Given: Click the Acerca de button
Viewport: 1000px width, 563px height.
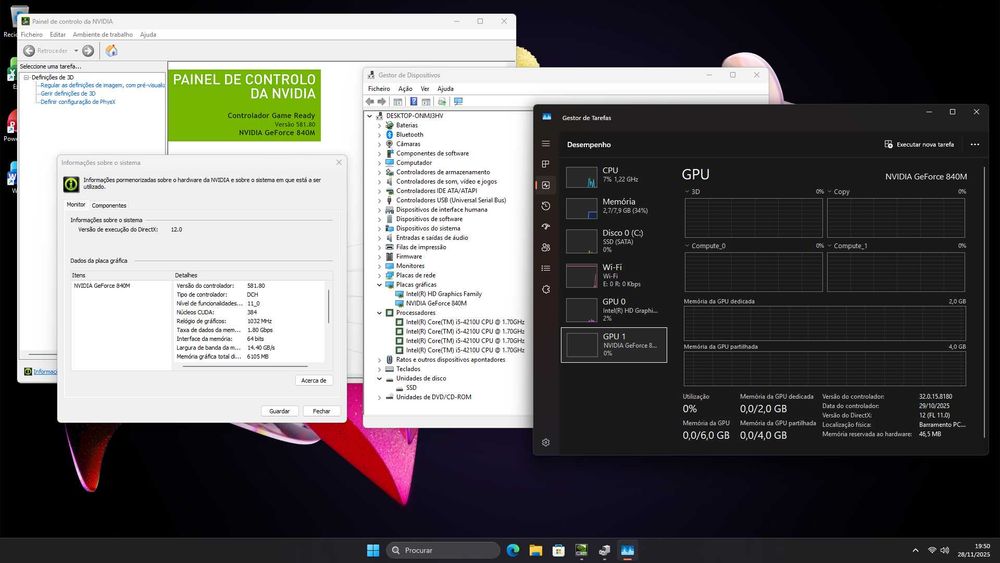Looking at the screenshot, I should pos(313,380).
